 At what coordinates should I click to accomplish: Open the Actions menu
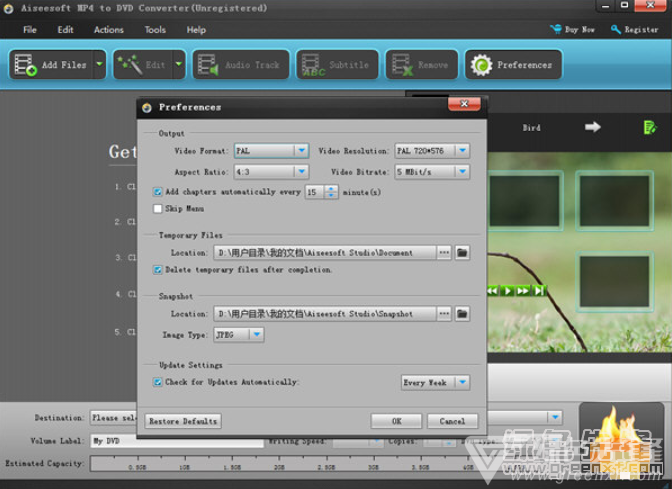tap(108, 30)
